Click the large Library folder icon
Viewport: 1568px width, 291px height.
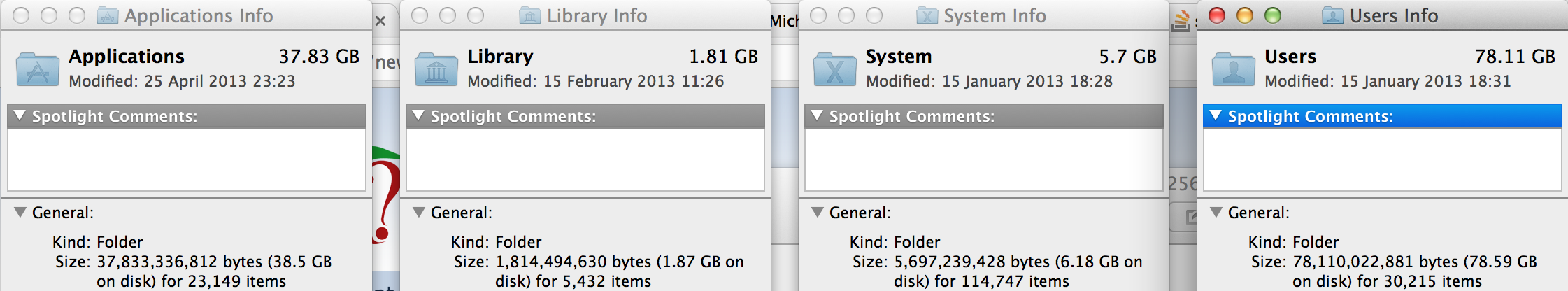(x=436, y=69)
